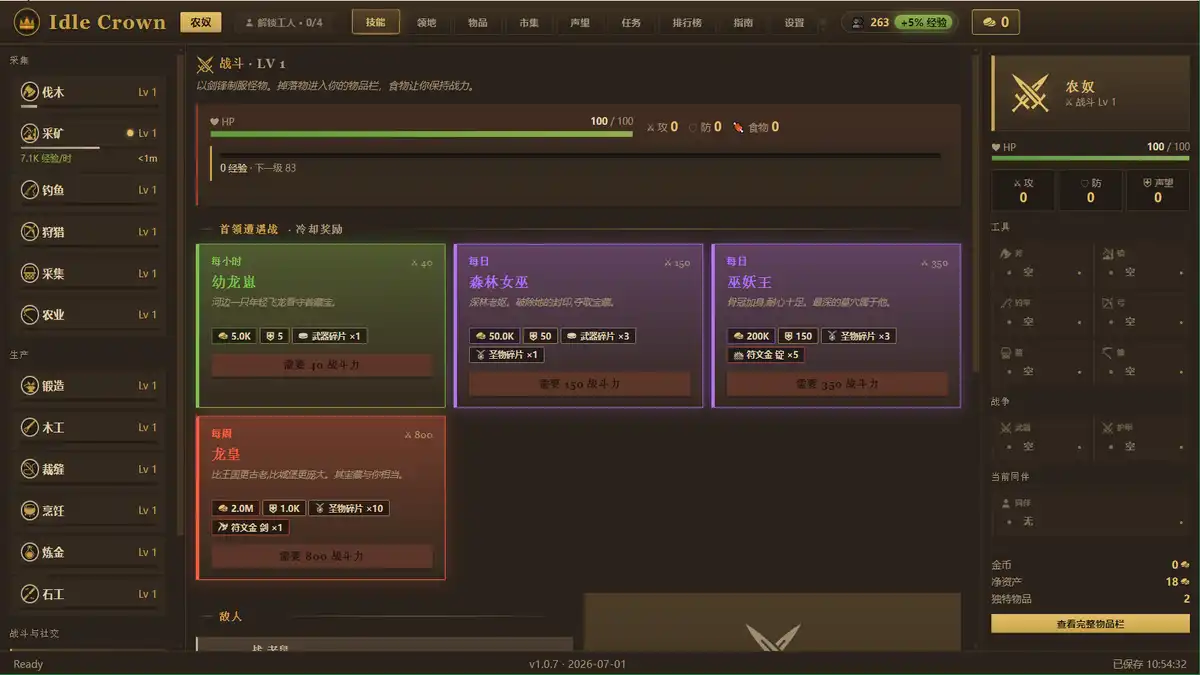Select the 采矿 mining pickaxe icon
The height and width of the screenshot is (675, 1200).
click(x=29, y=133)
